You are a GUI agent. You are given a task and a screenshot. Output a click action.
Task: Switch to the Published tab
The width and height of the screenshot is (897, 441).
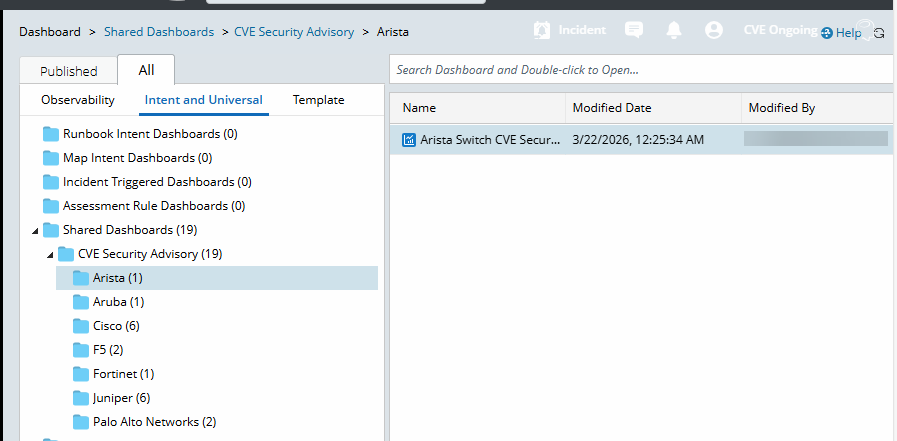point(69,71)
